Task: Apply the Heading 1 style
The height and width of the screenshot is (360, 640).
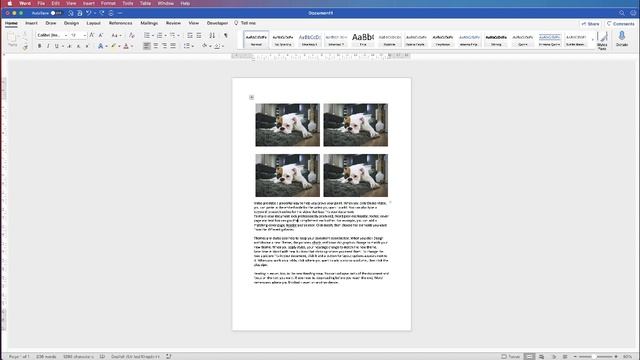Action: 309,40
